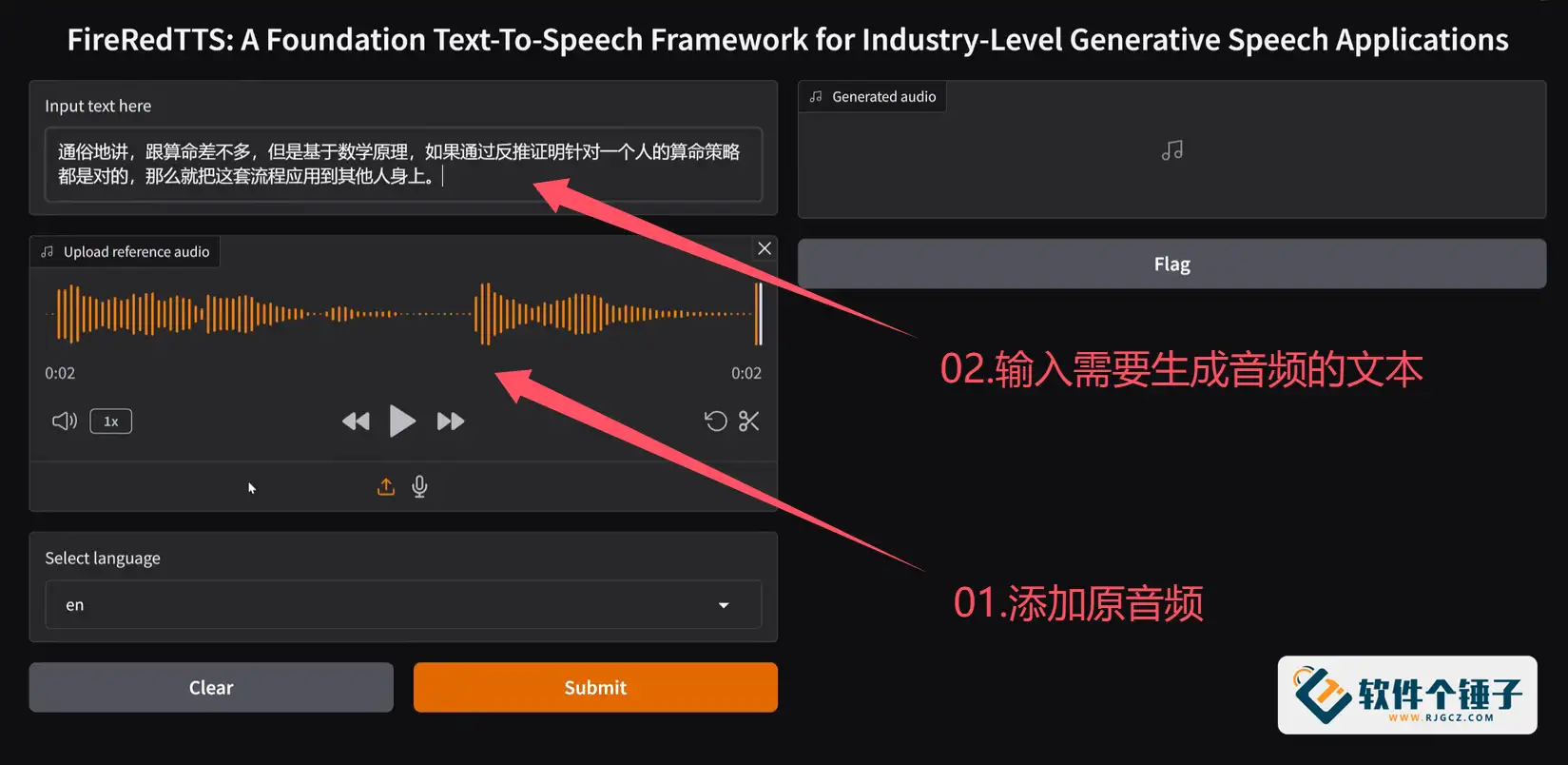Click the language combo box showing en
Image resolution: width=1568 pixels, height=765 pixels.
[403, 605]
